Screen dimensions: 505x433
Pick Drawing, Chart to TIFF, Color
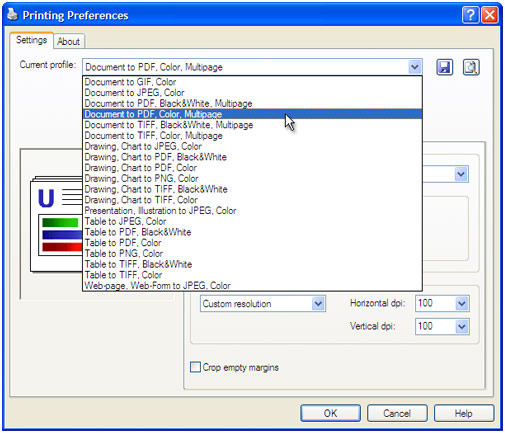point(252,200)
